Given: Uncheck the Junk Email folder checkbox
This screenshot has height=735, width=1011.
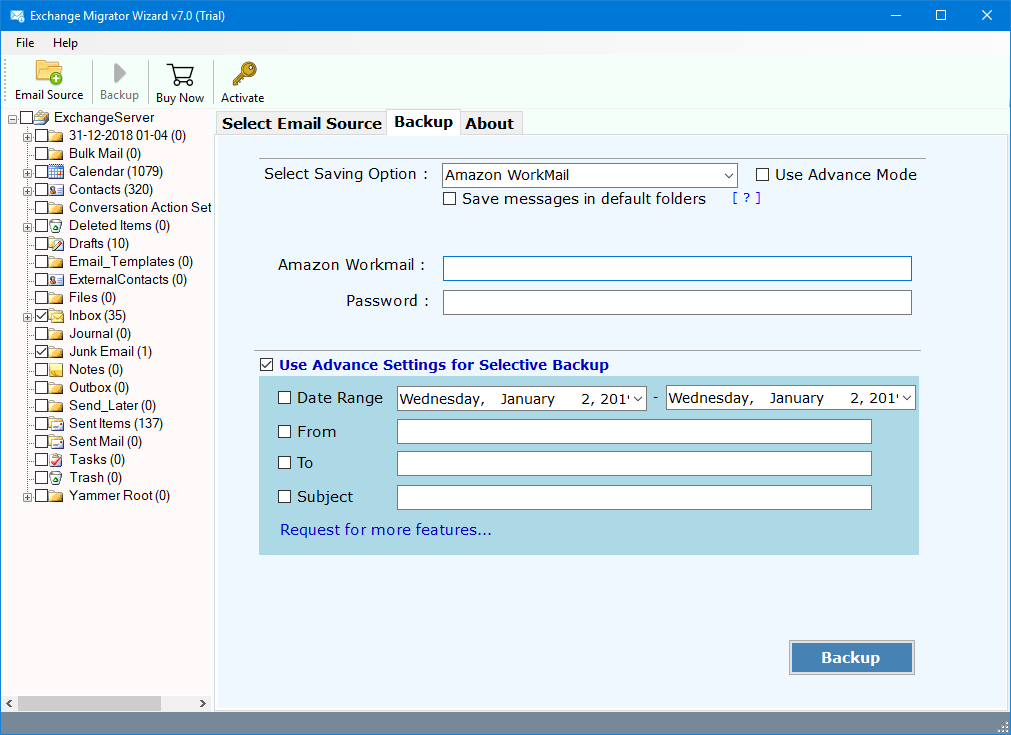Looking at the screenshot, I should coord(41,352).
